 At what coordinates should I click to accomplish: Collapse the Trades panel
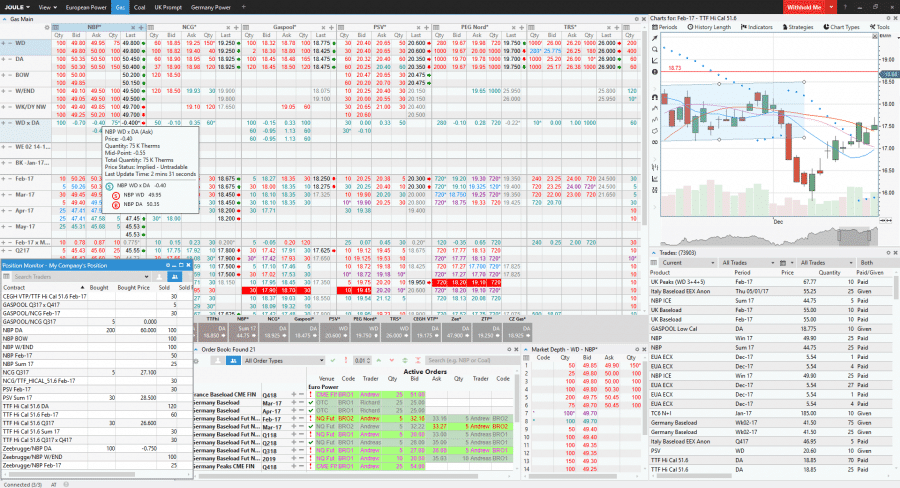tap(653, 253)
